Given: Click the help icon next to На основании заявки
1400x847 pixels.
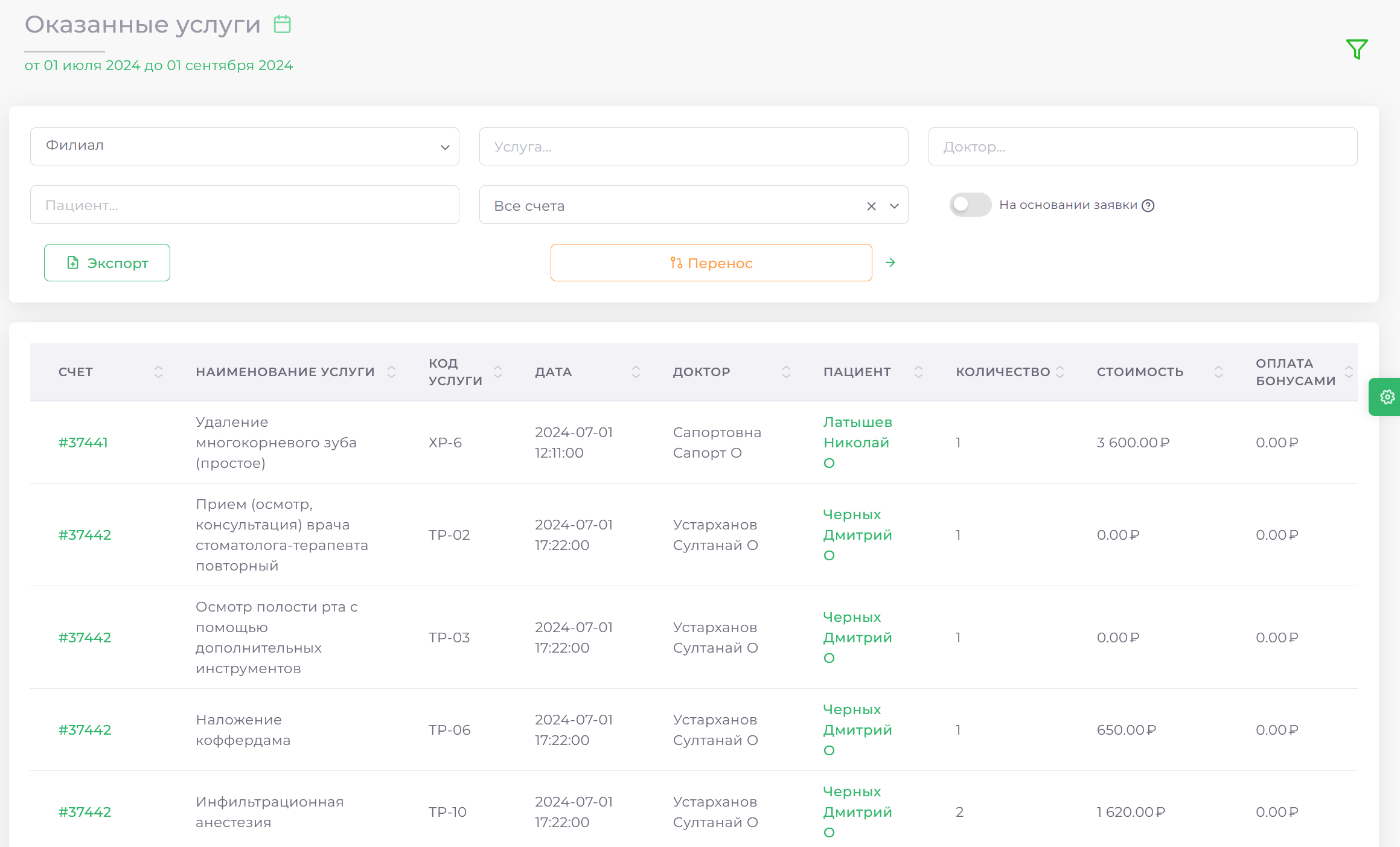Looking at the screenshot, I should [x=1148, y=205].
